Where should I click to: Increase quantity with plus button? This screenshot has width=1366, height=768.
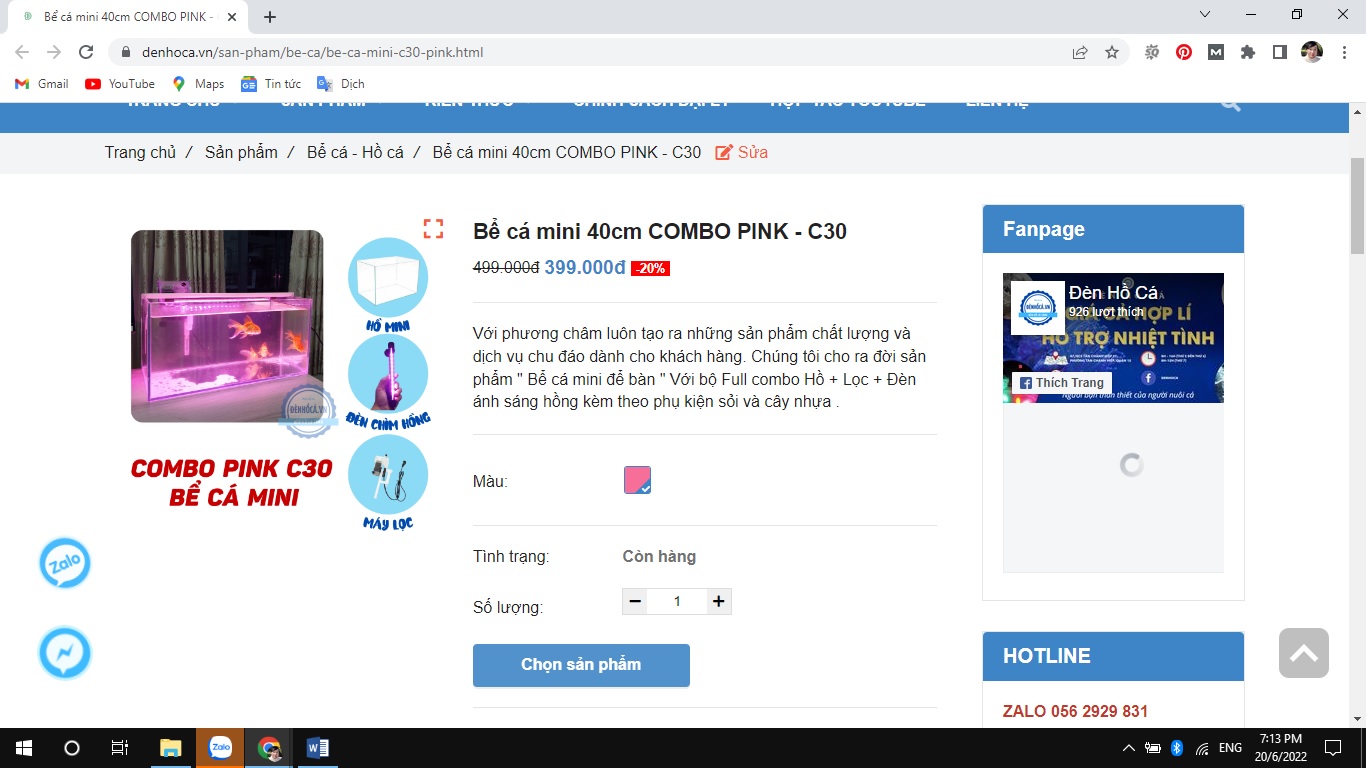718,601
